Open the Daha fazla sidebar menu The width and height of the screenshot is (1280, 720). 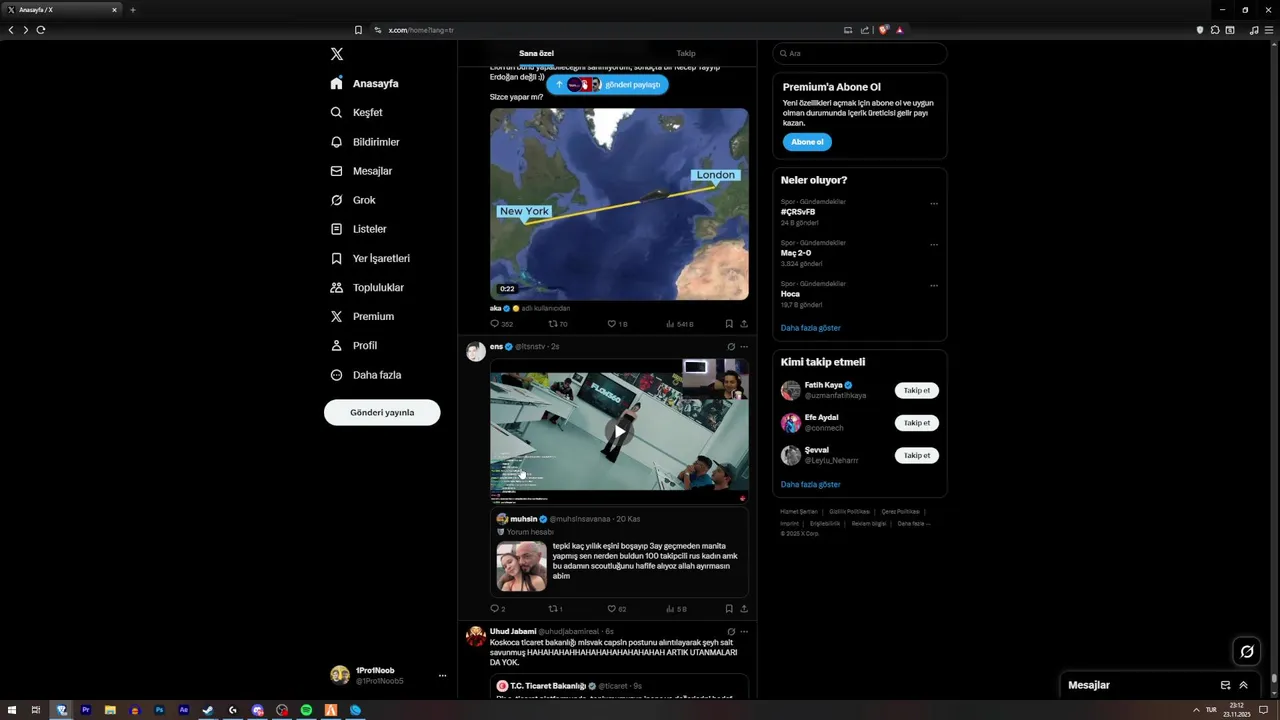coord(366,375)
